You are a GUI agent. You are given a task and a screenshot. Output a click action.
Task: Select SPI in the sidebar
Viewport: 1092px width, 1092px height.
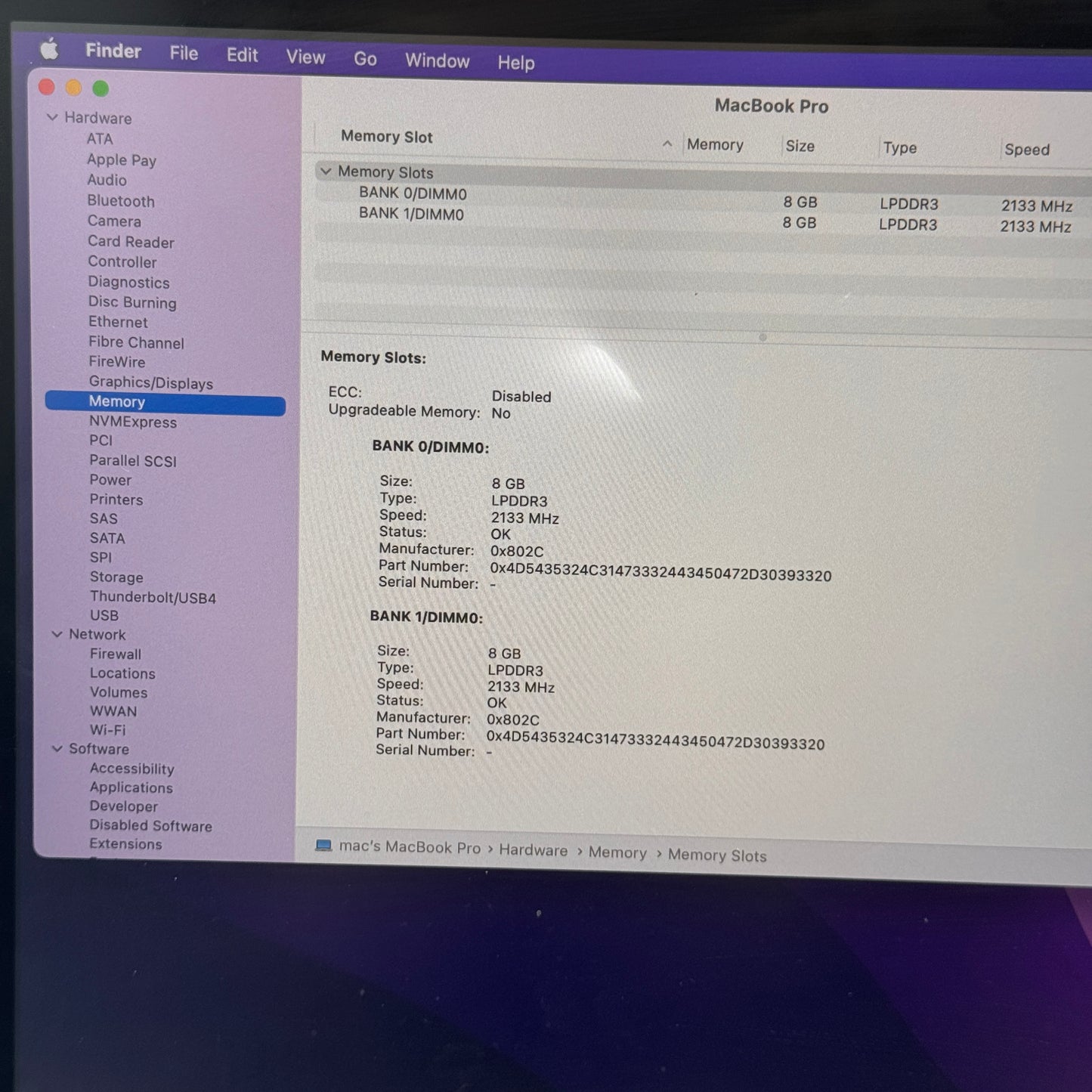tap(101, 558)
